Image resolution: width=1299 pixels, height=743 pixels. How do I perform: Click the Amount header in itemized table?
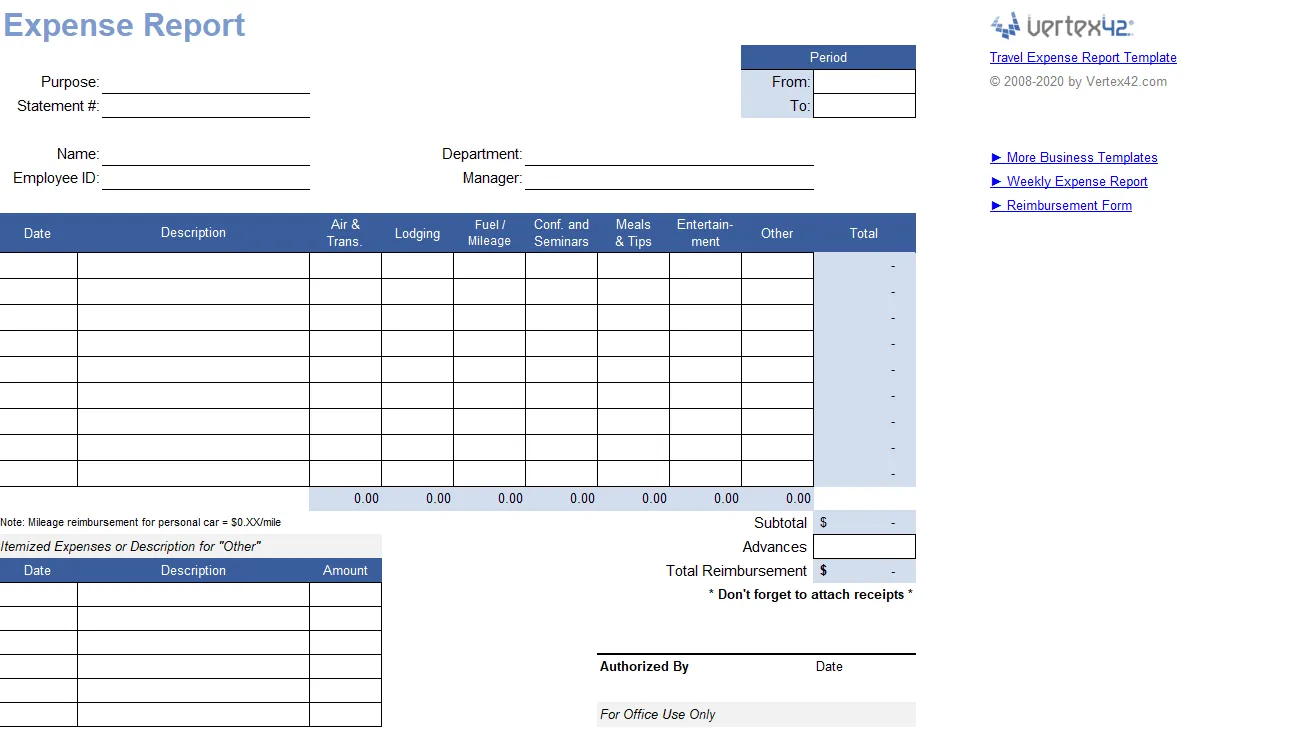[345, 571]
